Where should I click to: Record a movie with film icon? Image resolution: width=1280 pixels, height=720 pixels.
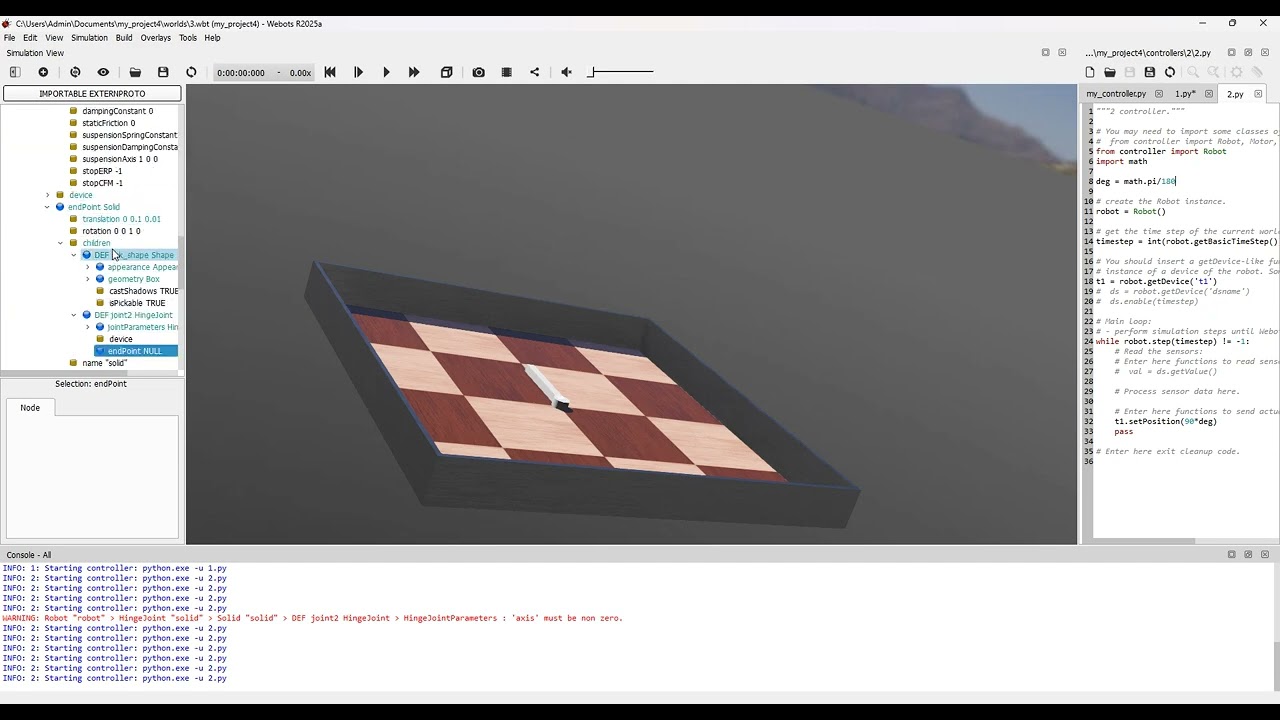(x=507, y=72)
